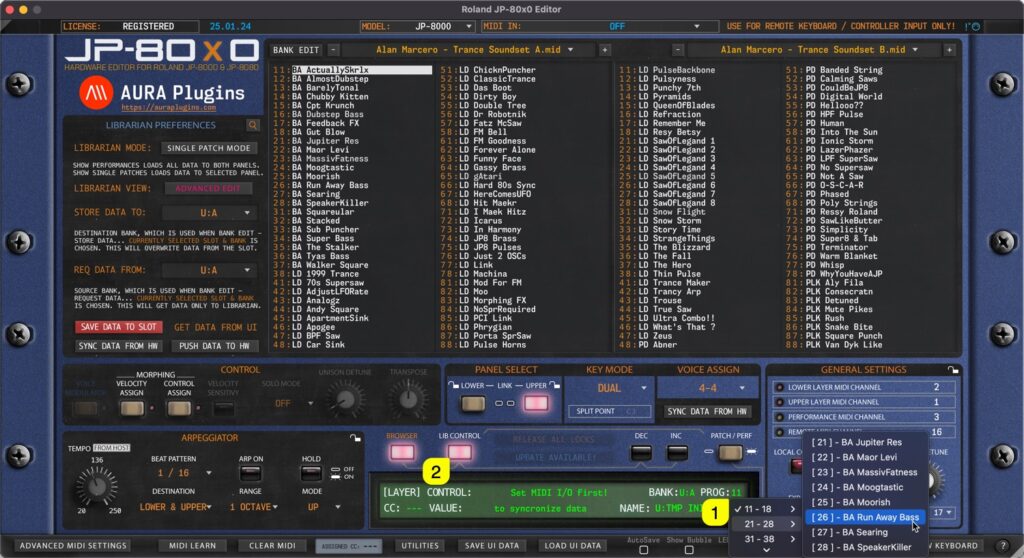
Task: Toggle the Patch / Perf switch
Action: click(x=730, y=452)
